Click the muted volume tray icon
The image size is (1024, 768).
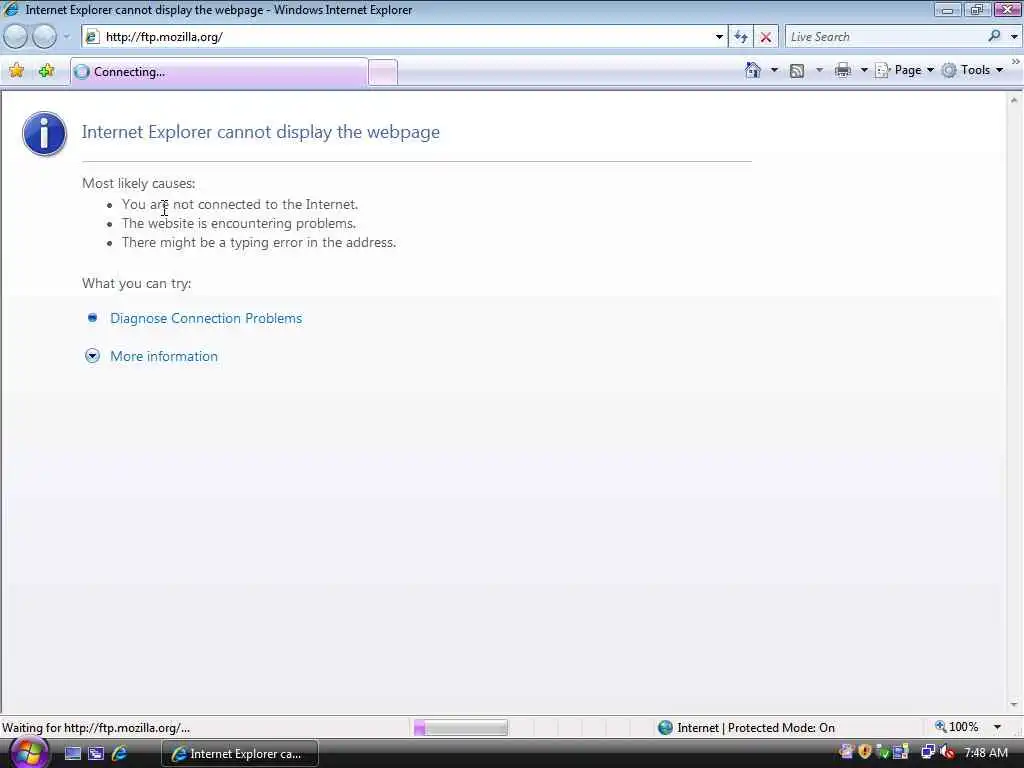point(947,752)
